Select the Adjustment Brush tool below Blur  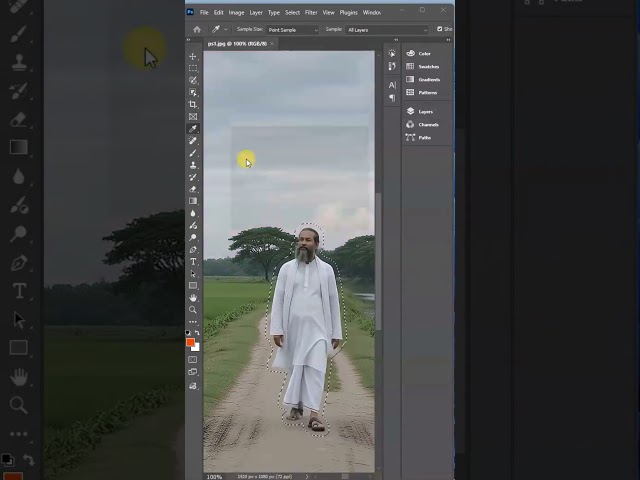pos(193,225)
